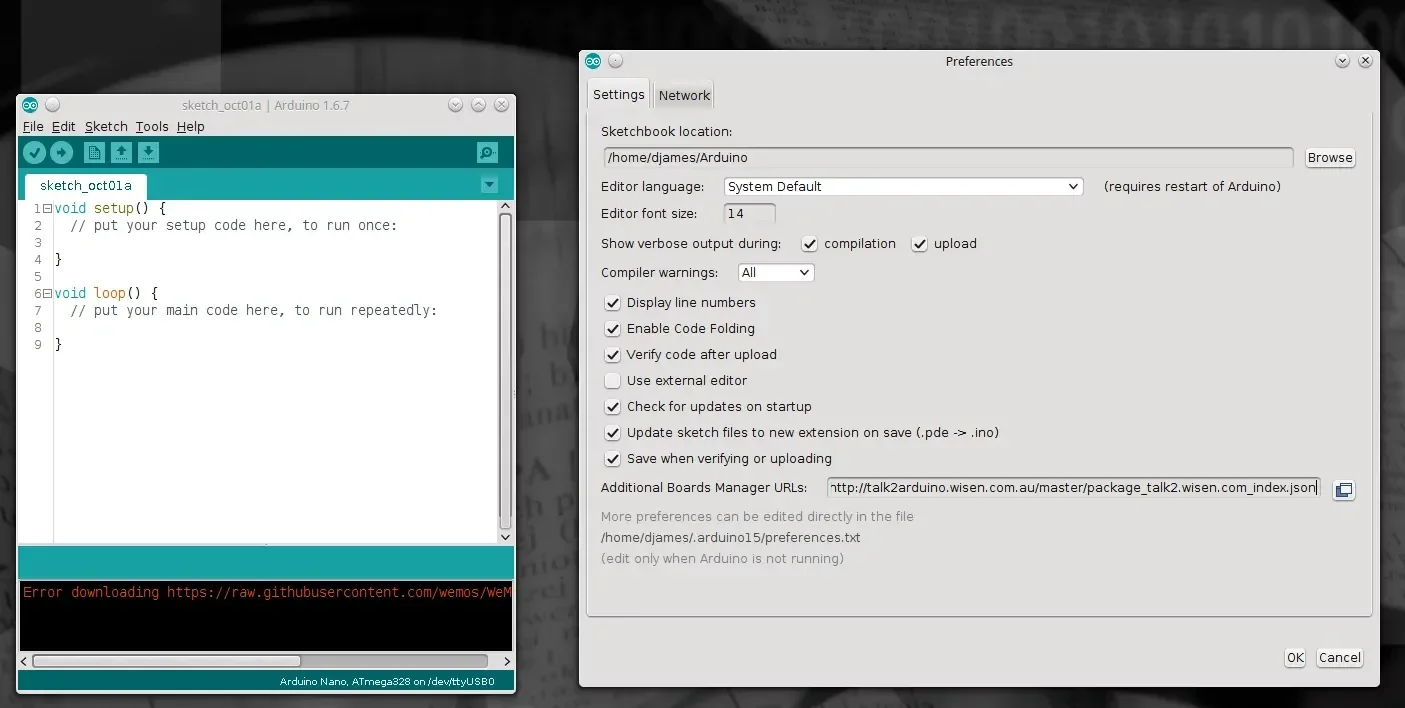This screenshot has height=708, width=1405.
Task: Toggle Update sketch files to new extension
Action: tap(613, 433)
